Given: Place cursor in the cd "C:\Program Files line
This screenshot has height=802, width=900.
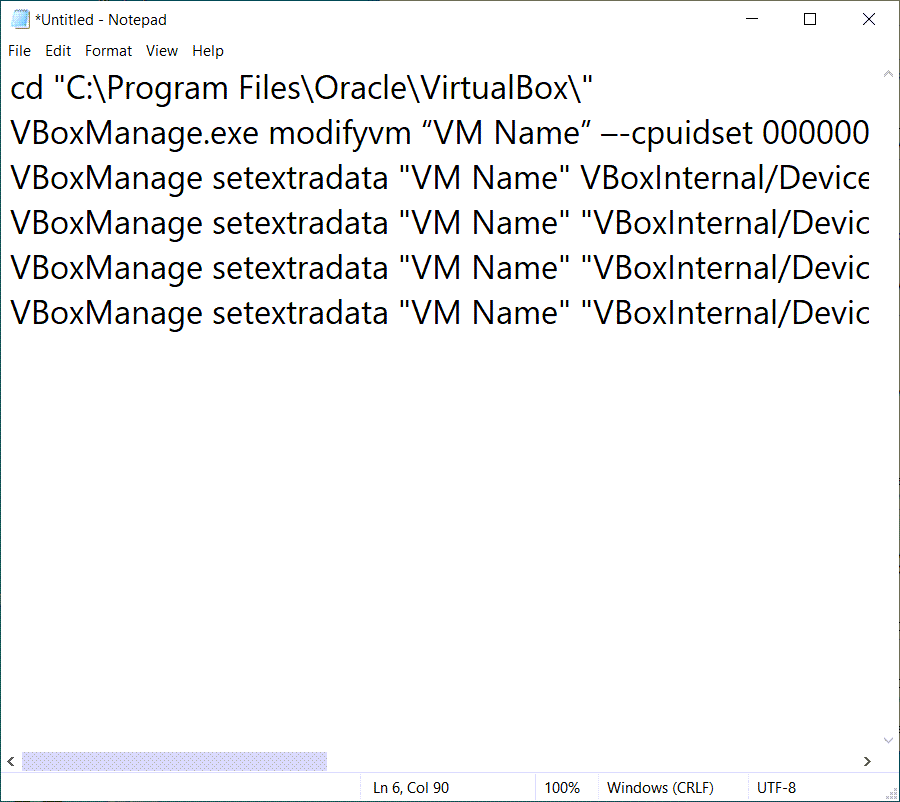Looking at the screenshot, I should tap(300, 88).
